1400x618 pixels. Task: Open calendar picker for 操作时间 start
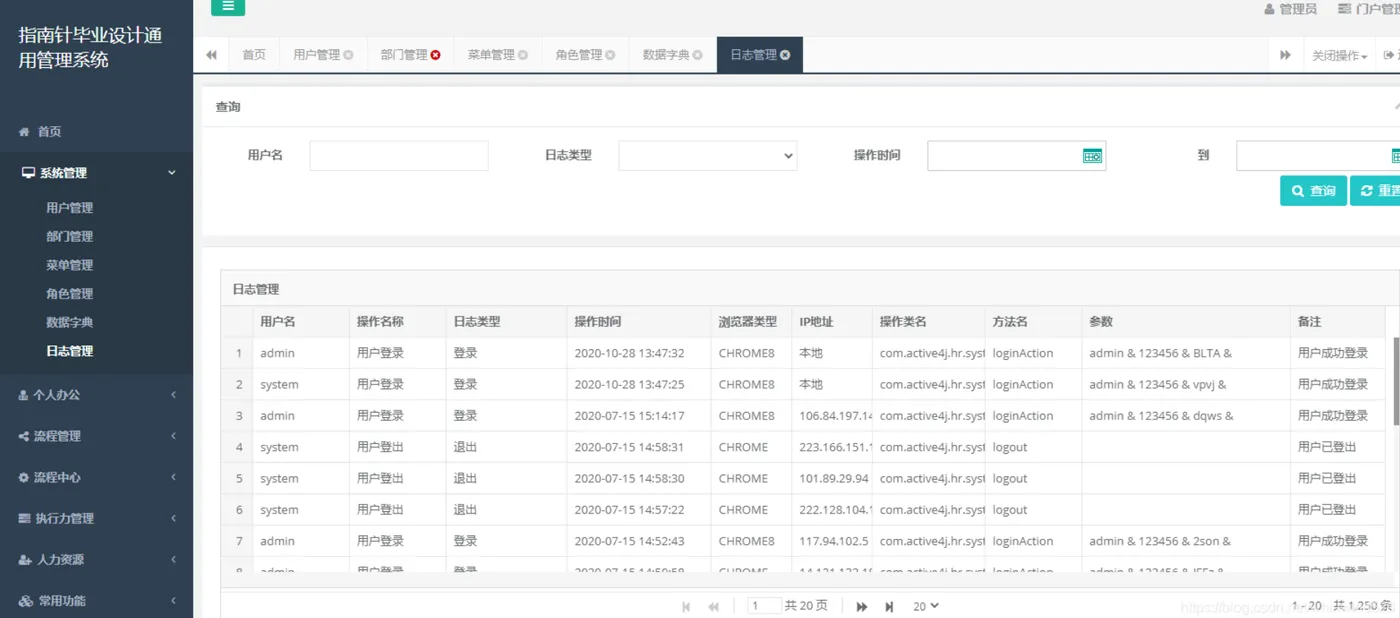(x=1092, y=156)
